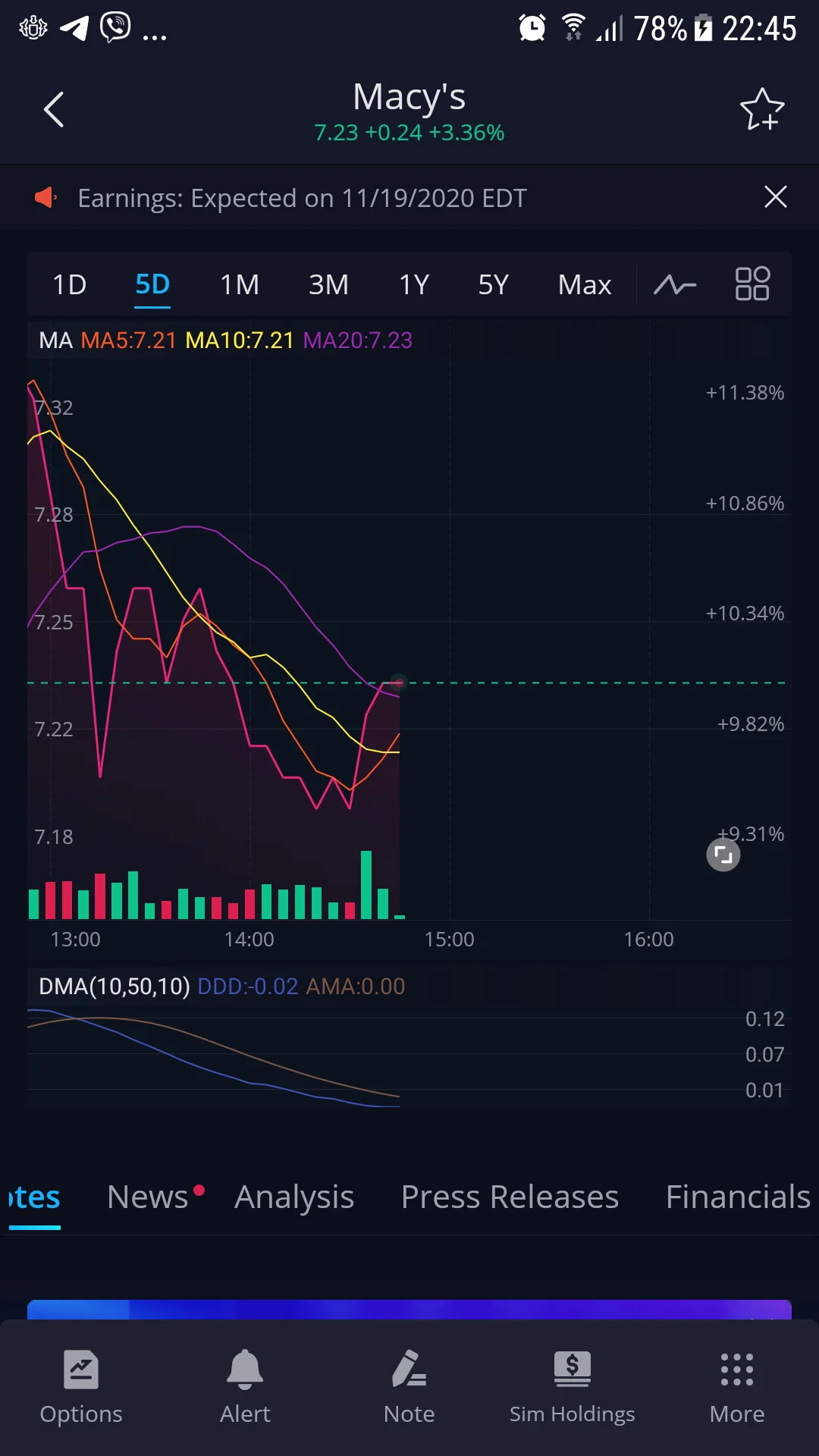Tap the Wi-Fi status icon
The width and height of the screenshot is (819, 1456).
coord(574,27)
